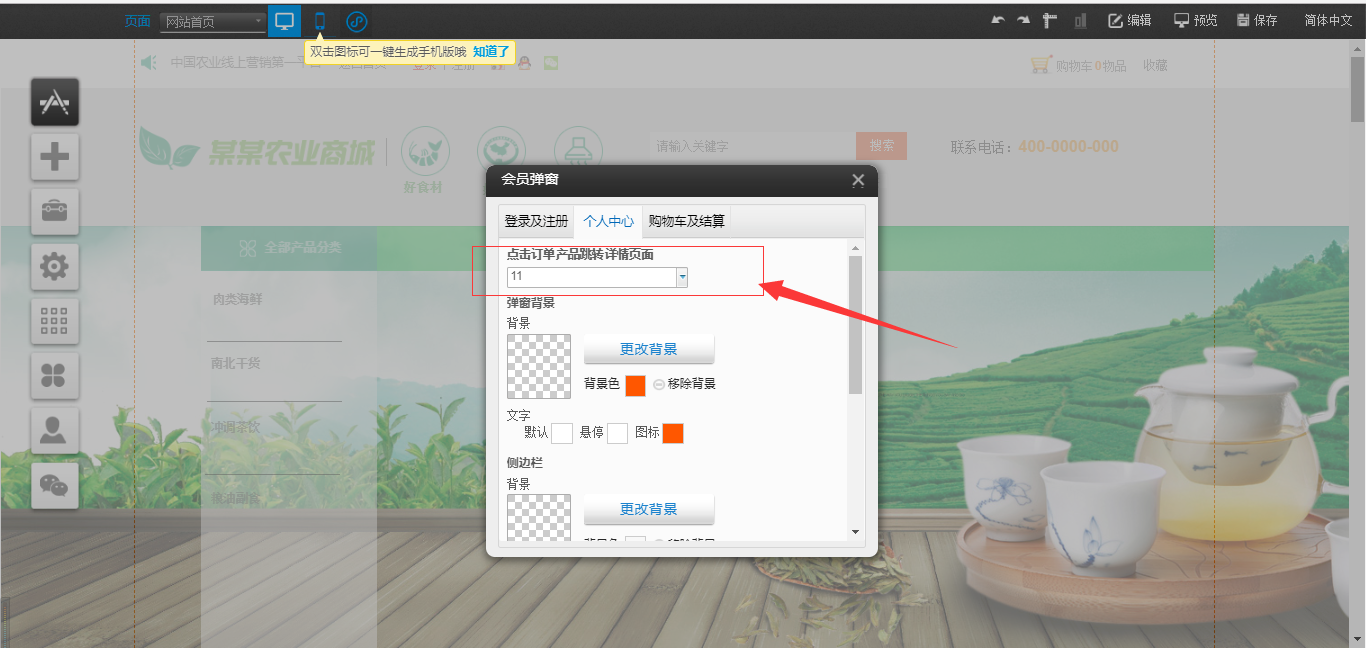Image resolution: width=1366 pixels, height=648 pixels.
Task: Open the toolbox briefcase sidebar button
Action: 54,211
